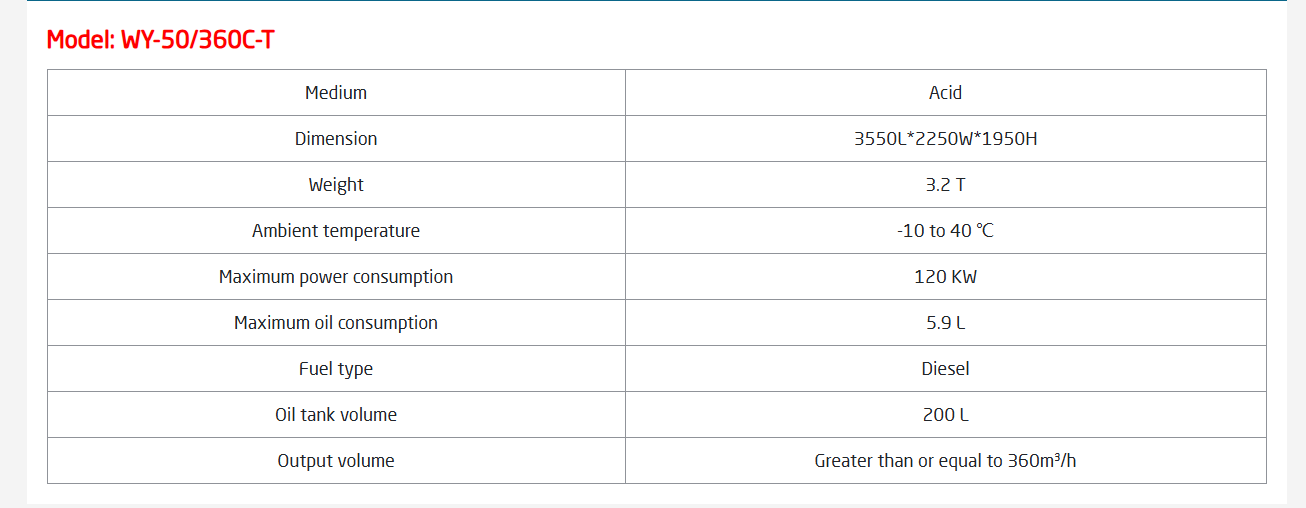Image resolution: width=1306 pixels, height=508 pixels.
Task: Select the -10 to 40 ℃ value
Action: (946, 231)
